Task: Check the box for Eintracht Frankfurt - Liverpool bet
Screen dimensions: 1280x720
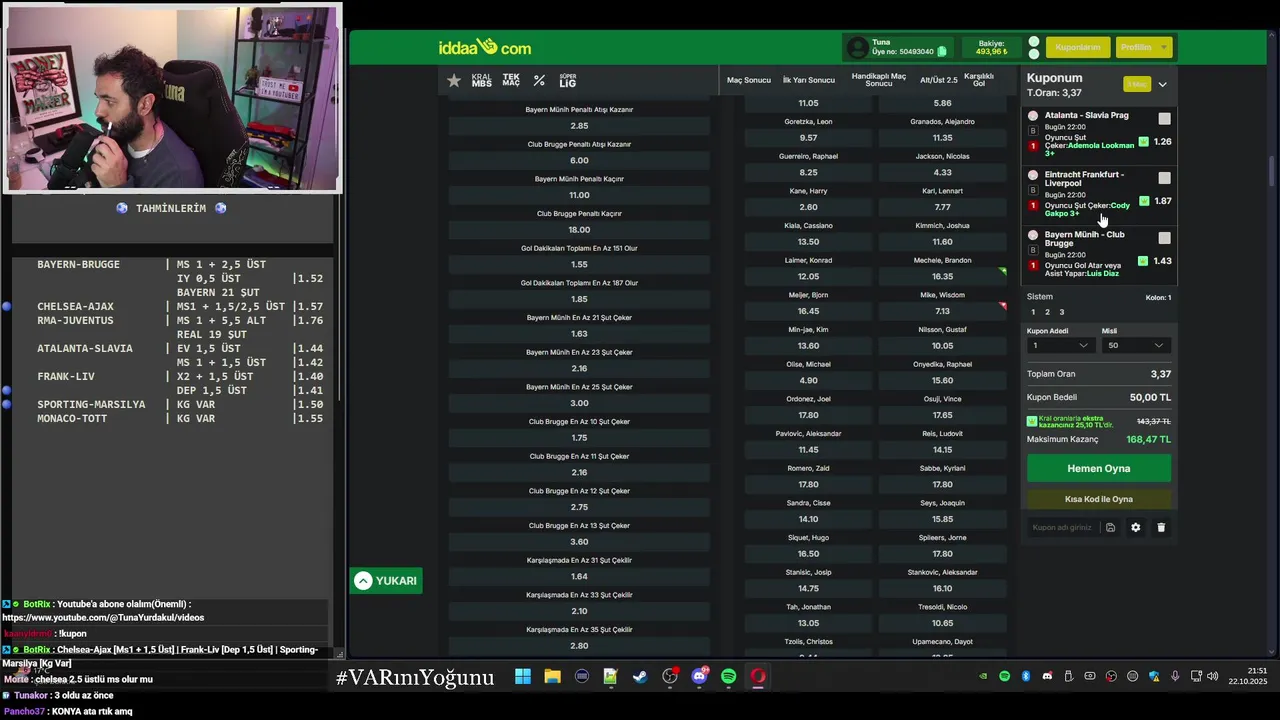Action: click(1164, 178)
